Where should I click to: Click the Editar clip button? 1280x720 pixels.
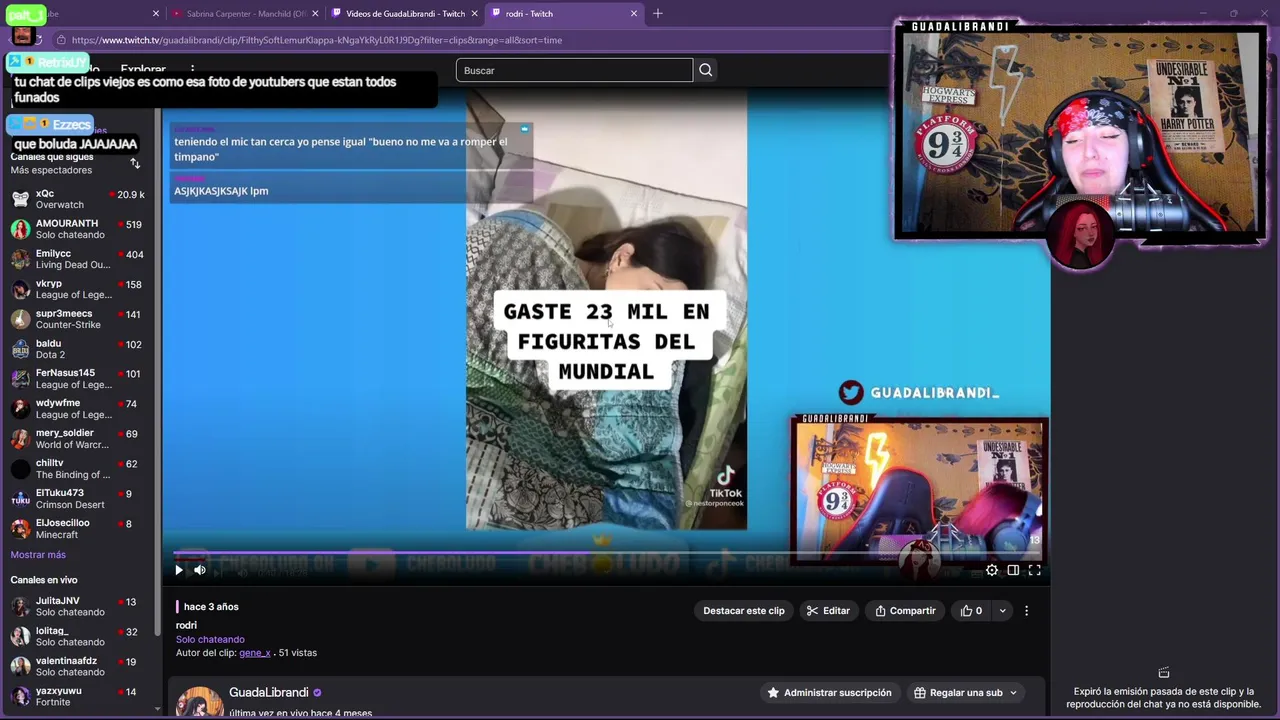click(828, 611)
